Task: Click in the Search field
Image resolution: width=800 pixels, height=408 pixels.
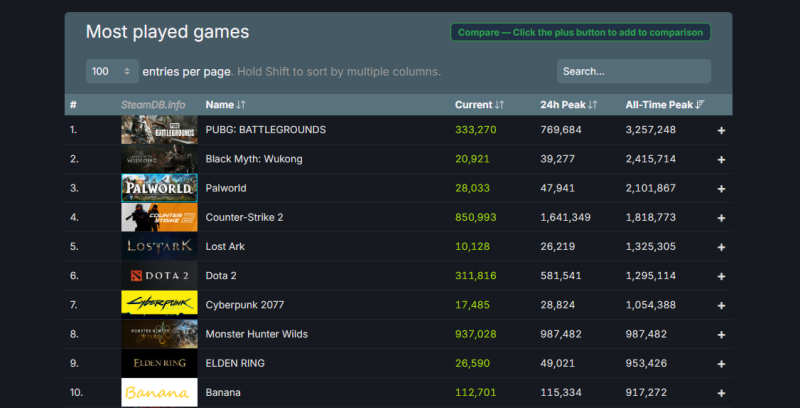Action: click(x=633, y=71)
